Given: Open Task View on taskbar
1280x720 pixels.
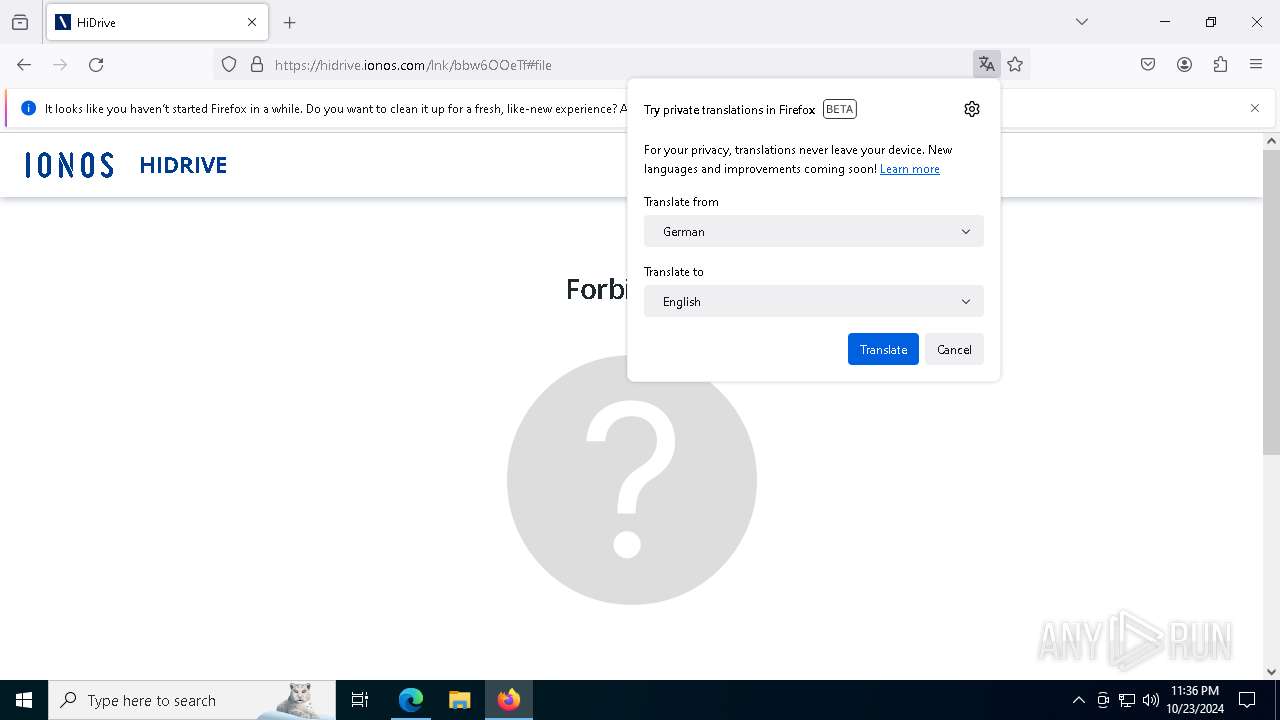Looking at the screenshot, I should point(360,700).
